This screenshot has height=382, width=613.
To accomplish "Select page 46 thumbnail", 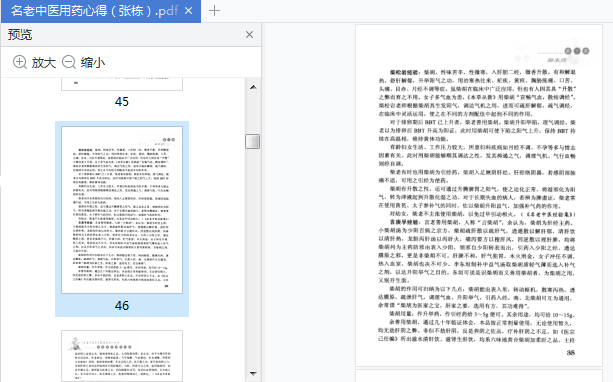I will (122, 210).
